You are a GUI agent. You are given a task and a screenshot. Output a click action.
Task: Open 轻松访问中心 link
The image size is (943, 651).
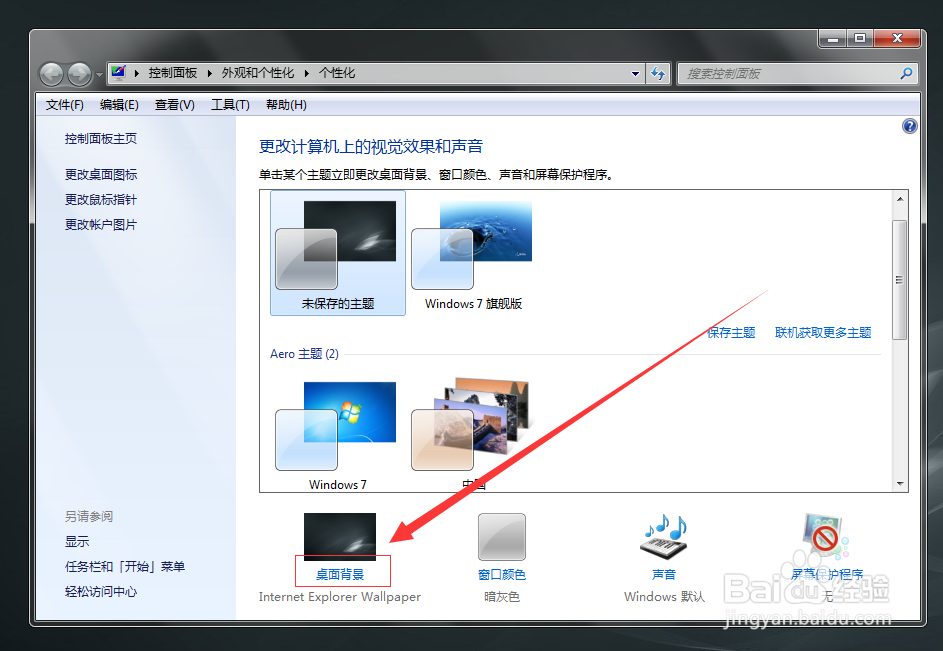[x=100, y=592]
